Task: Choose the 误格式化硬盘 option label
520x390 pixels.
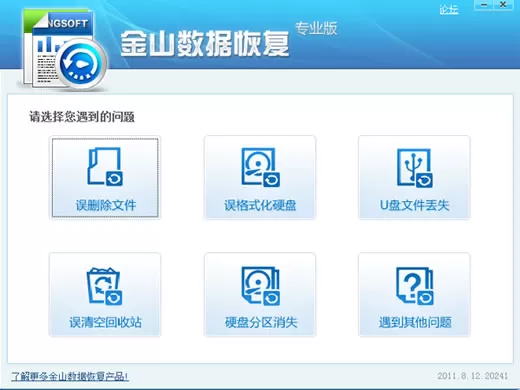Action: tap(260, 205)
